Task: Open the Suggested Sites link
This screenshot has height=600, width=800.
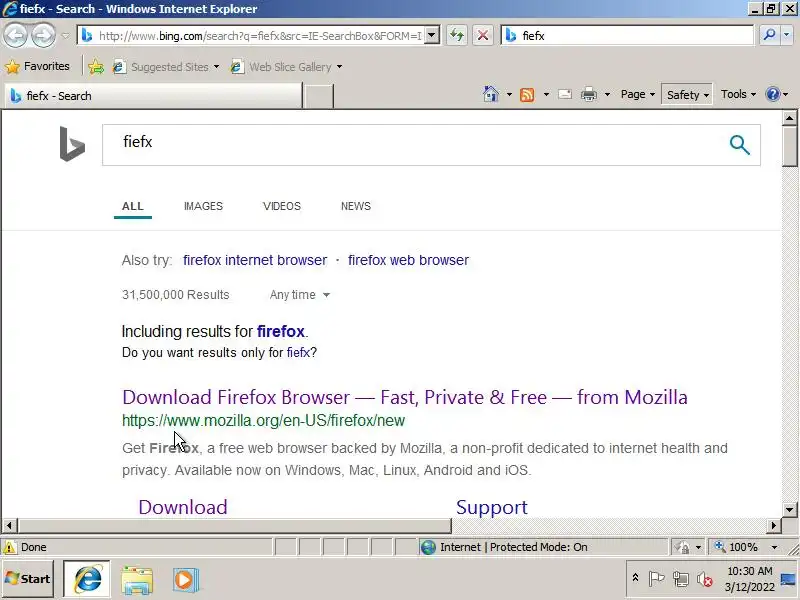Action: coord(166,67)
